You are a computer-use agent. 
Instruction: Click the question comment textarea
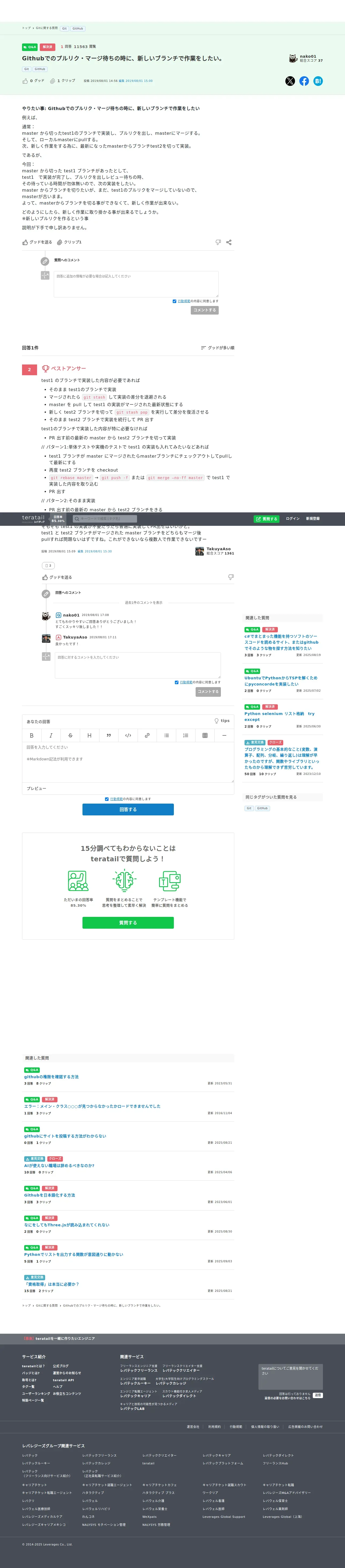click(136, 284)
